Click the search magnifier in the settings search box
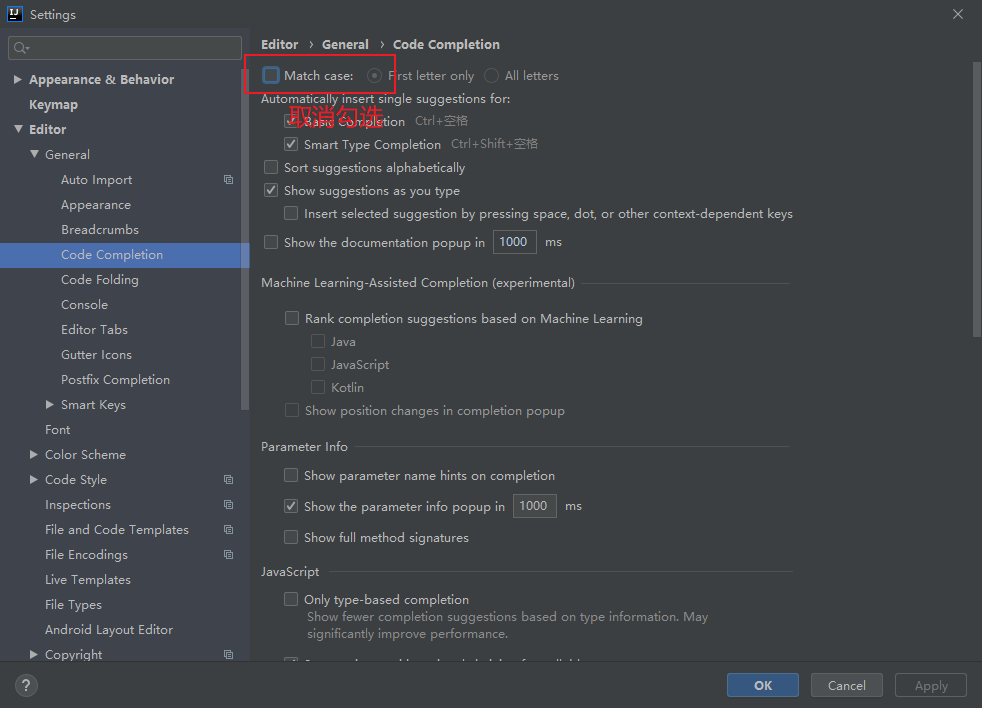The image size is (982, 708). click(x=21, y=47)
